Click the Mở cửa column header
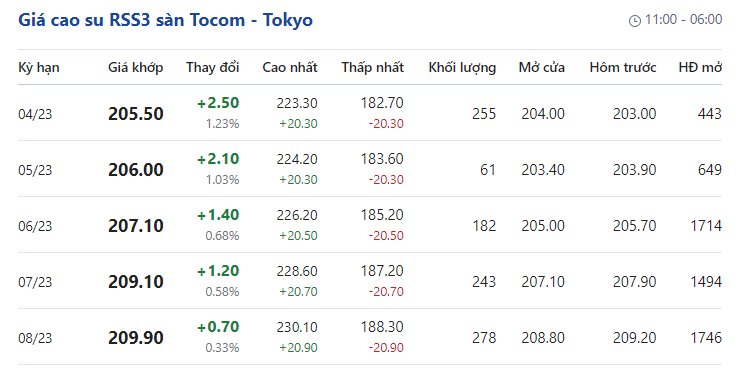This screenshot has width=744, height=372. [x=541, y=67]
